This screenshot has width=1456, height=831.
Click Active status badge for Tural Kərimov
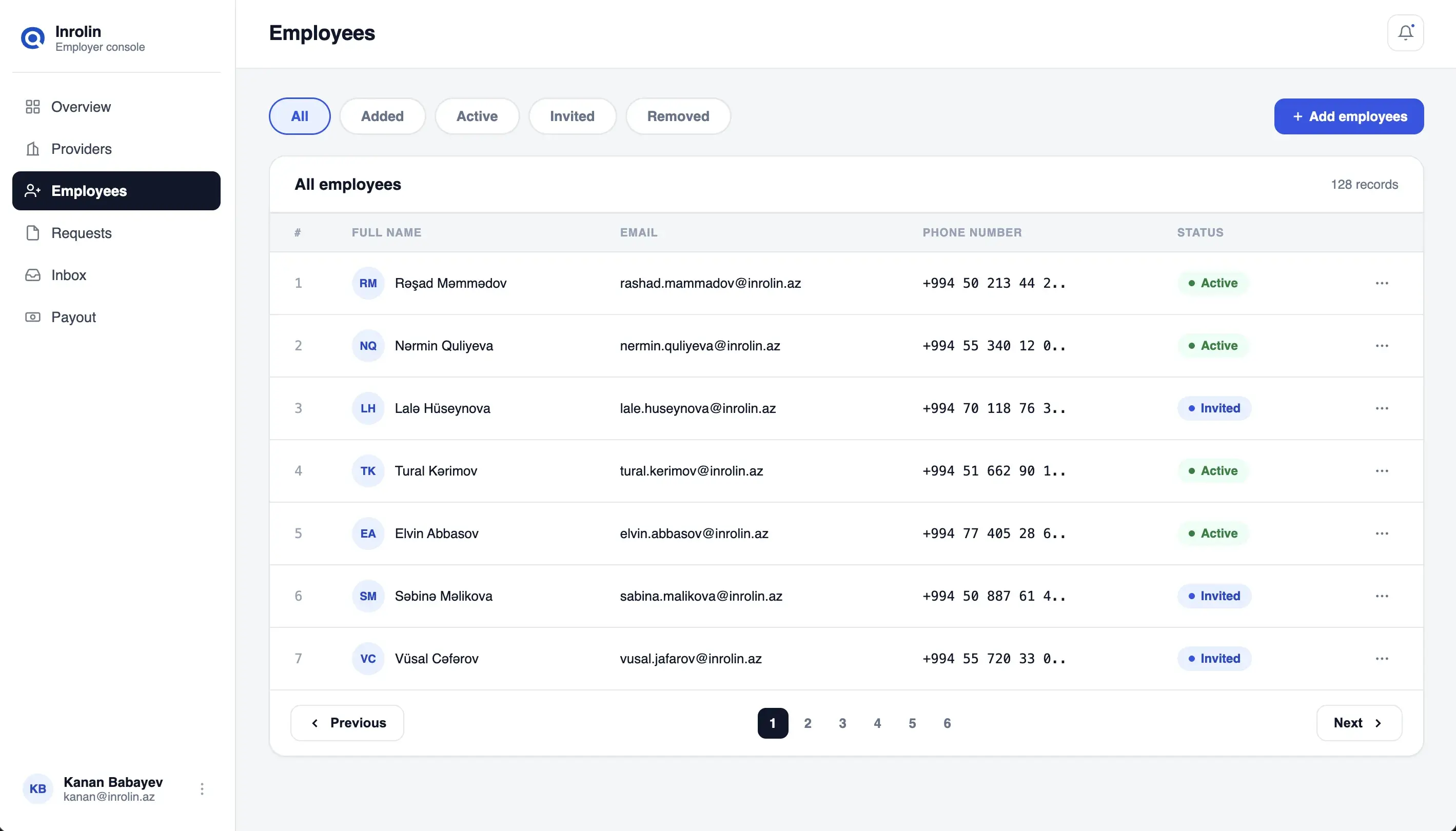click(x=1213, y=471)
